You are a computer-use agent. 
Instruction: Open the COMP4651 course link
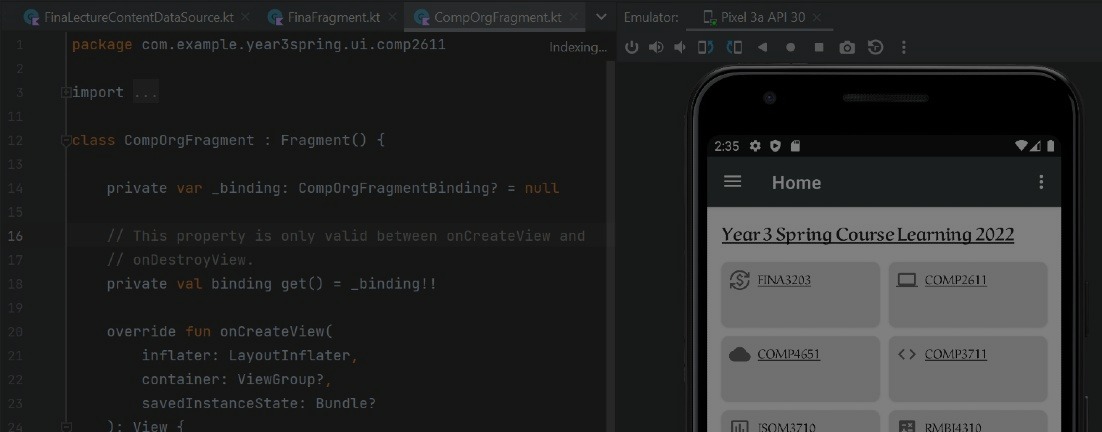(x=789, y=355)
